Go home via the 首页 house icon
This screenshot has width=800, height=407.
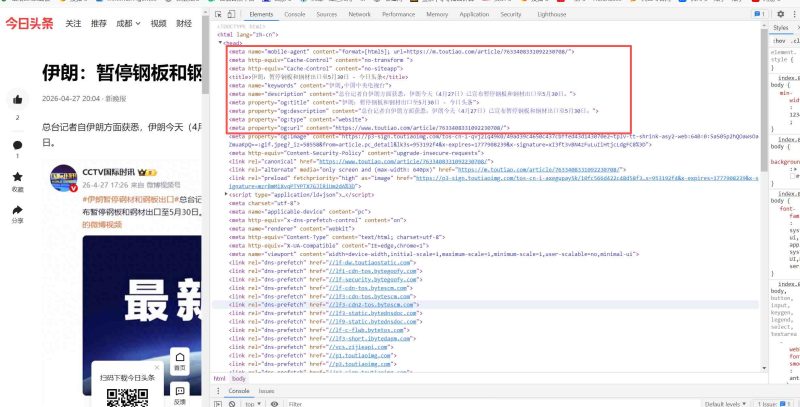click(x=180, y=361)
